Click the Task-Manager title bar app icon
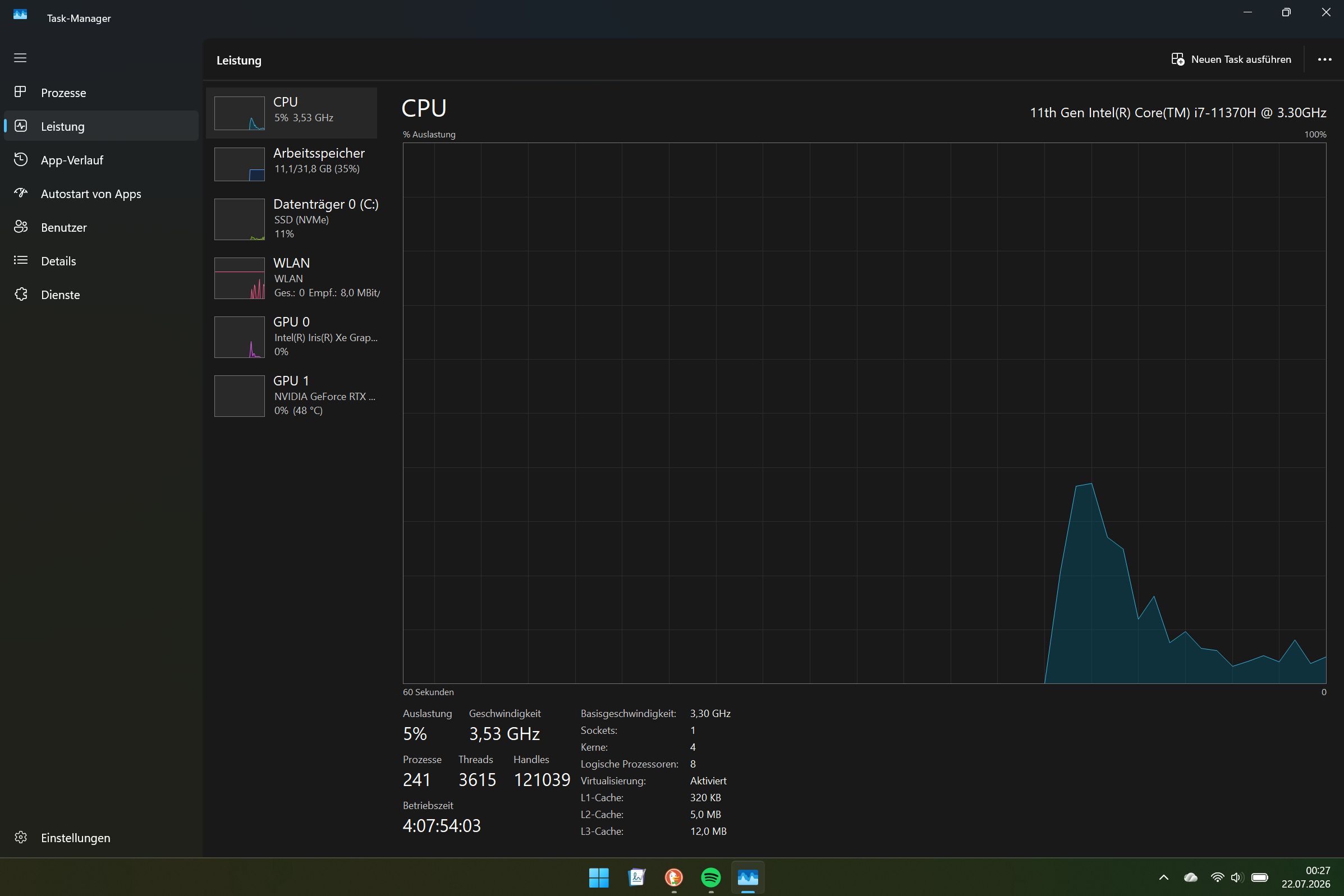 pyautogui.click(x=20, y=14)
